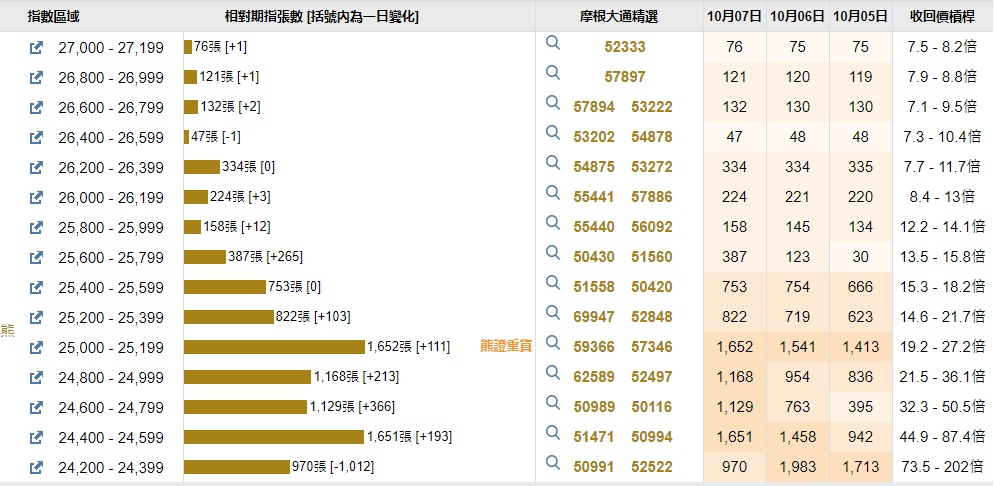Viewport: 994px width, 486px height.
Task: Click the 10月06日 cell showing 1,983
Action: pos(798,467)
